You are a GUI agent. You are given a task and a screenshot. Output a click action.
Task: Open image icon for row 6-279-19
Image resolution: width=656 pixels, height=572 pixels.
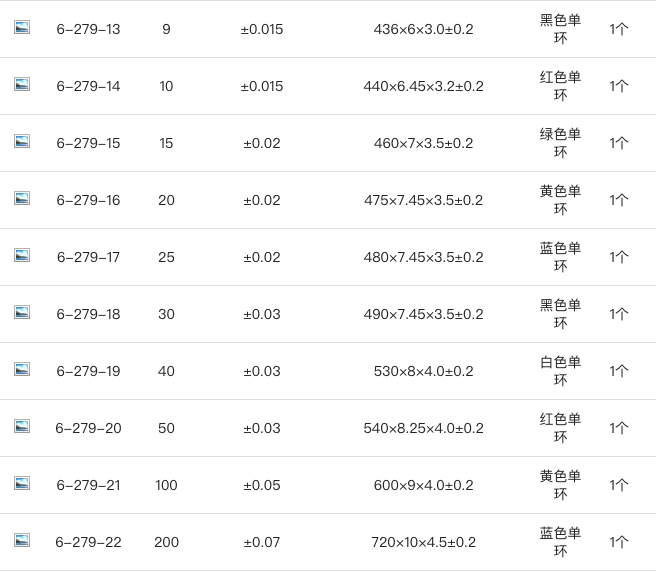click(x=22, y=369)
